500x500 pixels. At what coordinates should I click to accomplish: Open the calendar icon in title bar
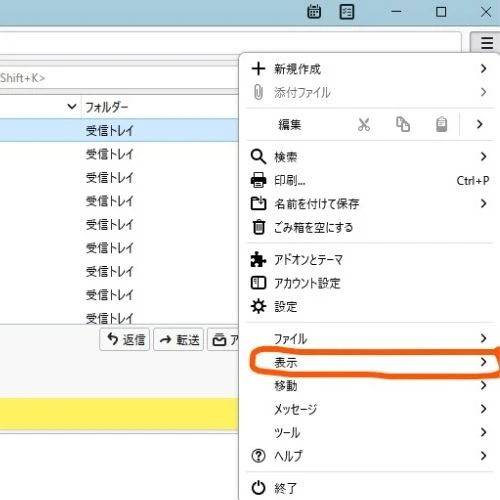tap(314, 12)
